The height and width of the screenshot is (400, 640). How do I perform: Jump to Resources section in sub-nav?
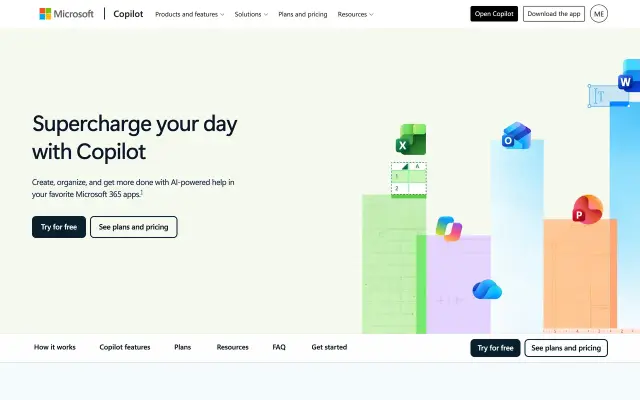(x=233, y=347)
